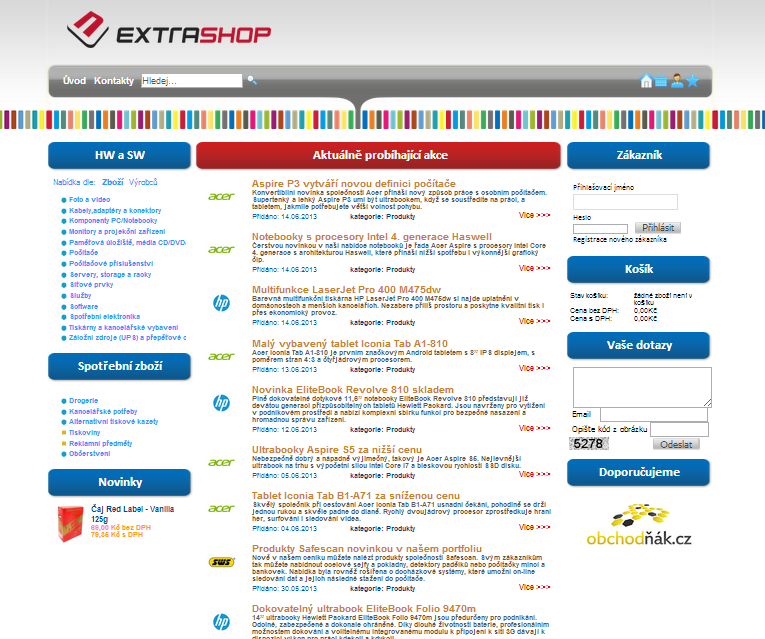Open the Software category
Viewport: 765px width, 639px height.
[84, 306]
